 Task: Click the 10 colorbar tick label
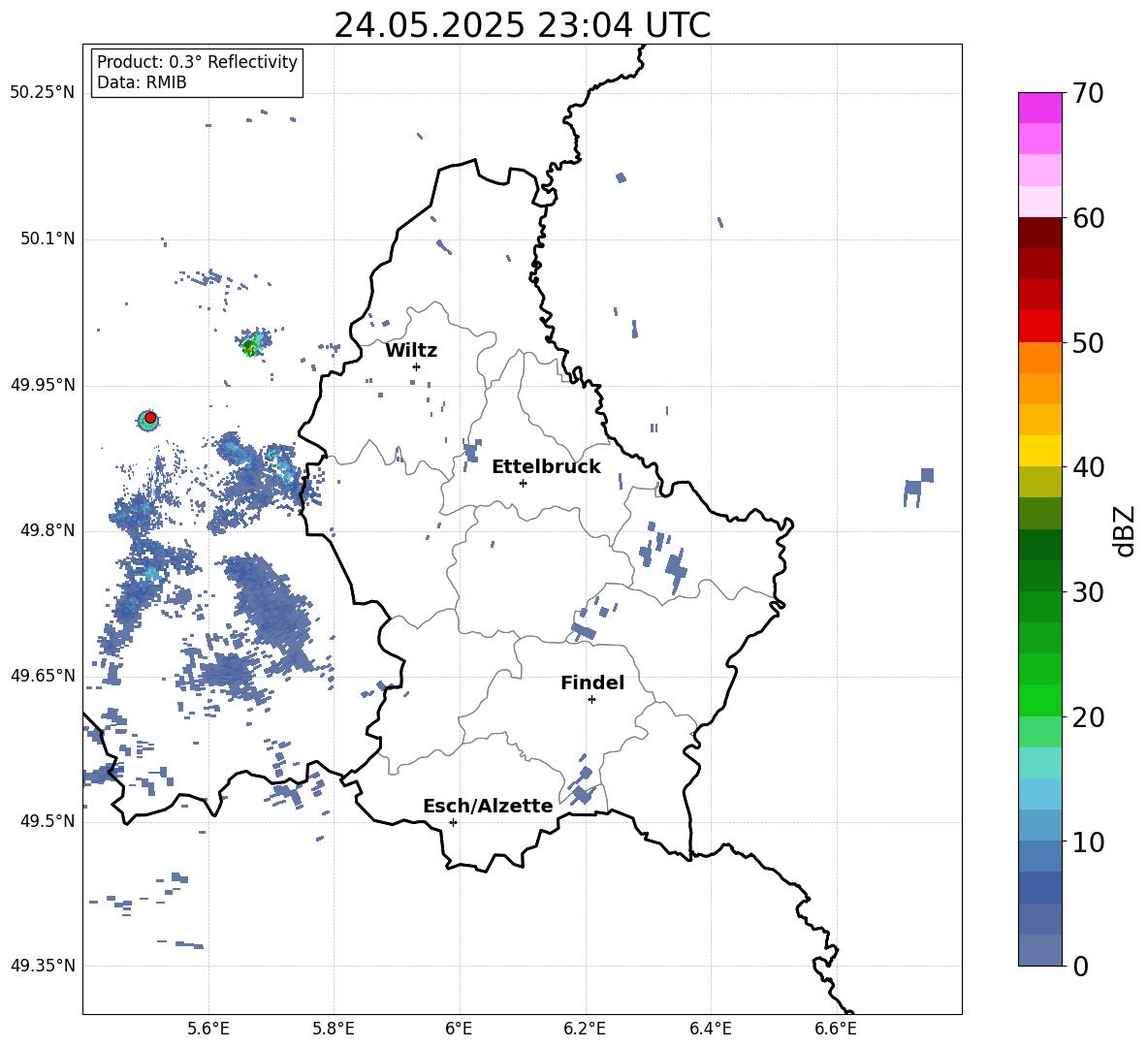1088,842
